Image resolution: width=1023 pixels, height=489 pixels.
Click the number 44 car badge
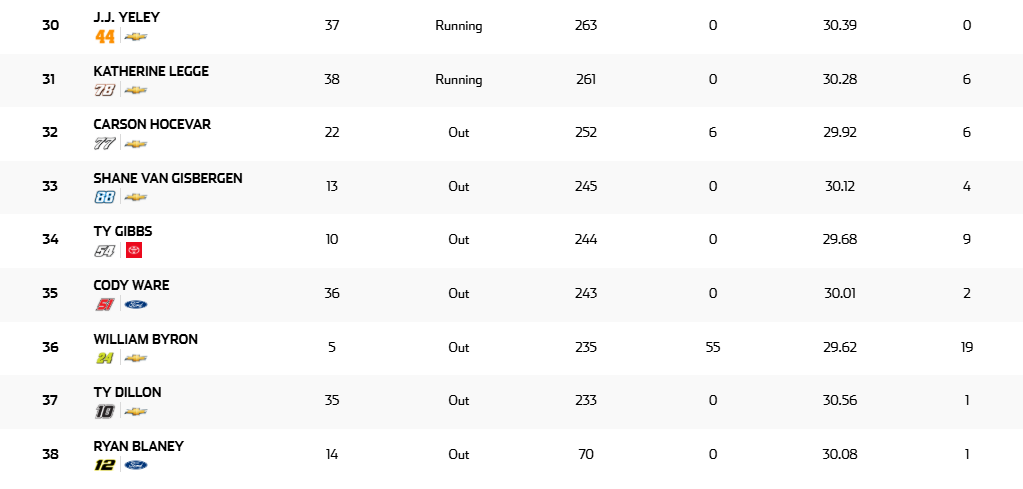[105, 37]
